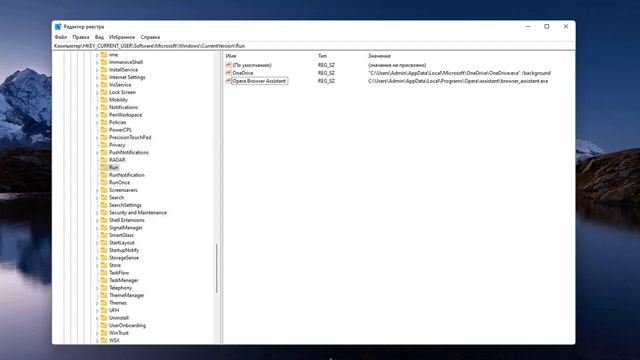Viewport: 640px width, 360px height.
Task: Click the string icon of the default value
Action: 229,65
